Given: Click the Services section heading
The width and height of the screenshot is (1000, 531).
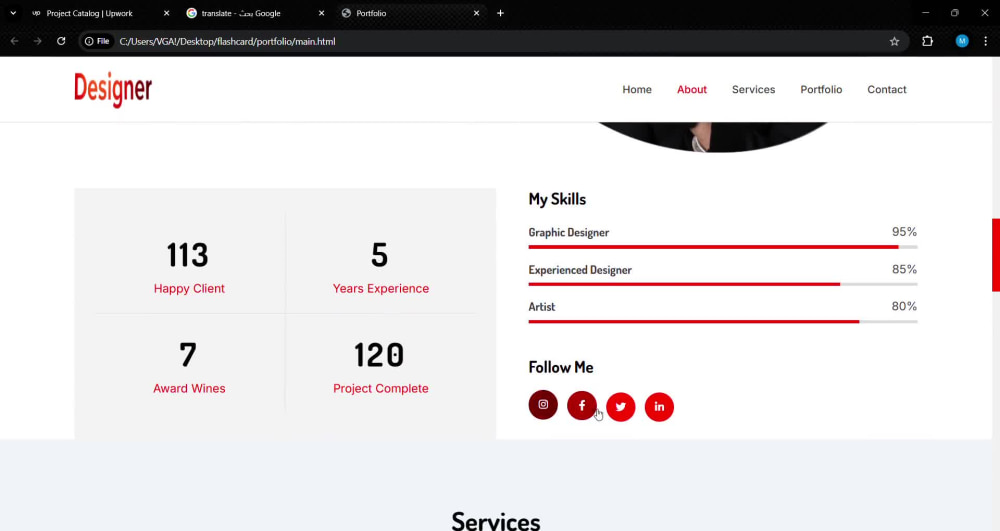Looking at the screenshot, I should [x=496, y=521].
